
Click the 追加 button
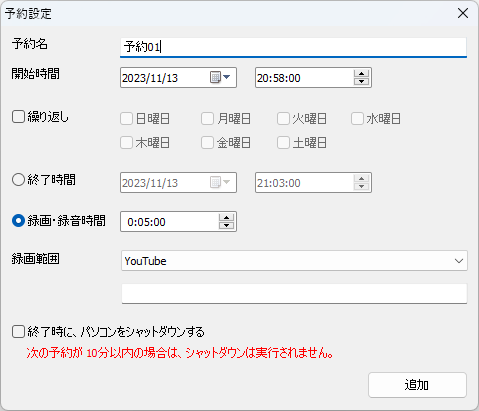tap(417, 385)
